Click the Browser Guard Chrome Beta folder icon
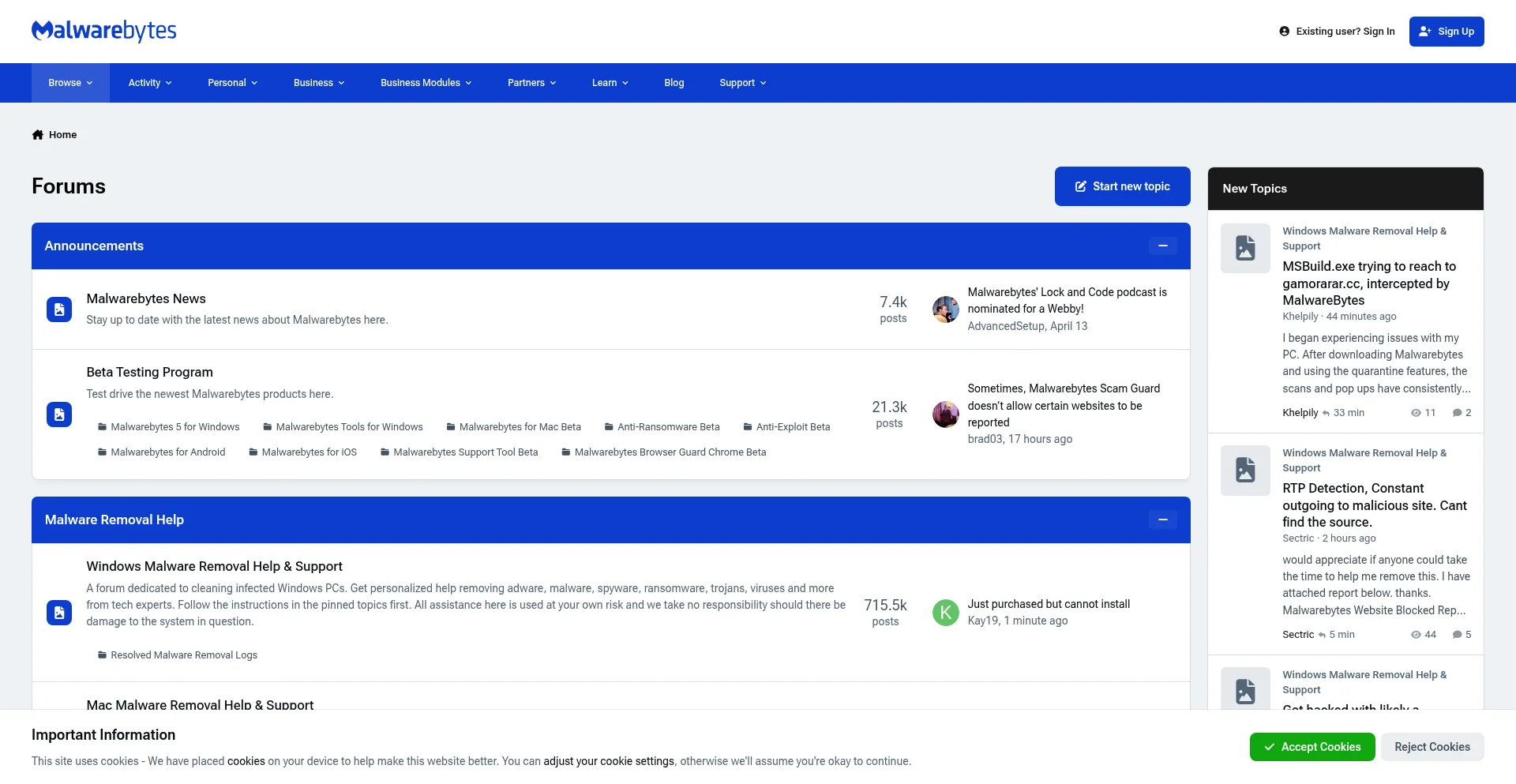1516x784 pixels. [566, 452]
